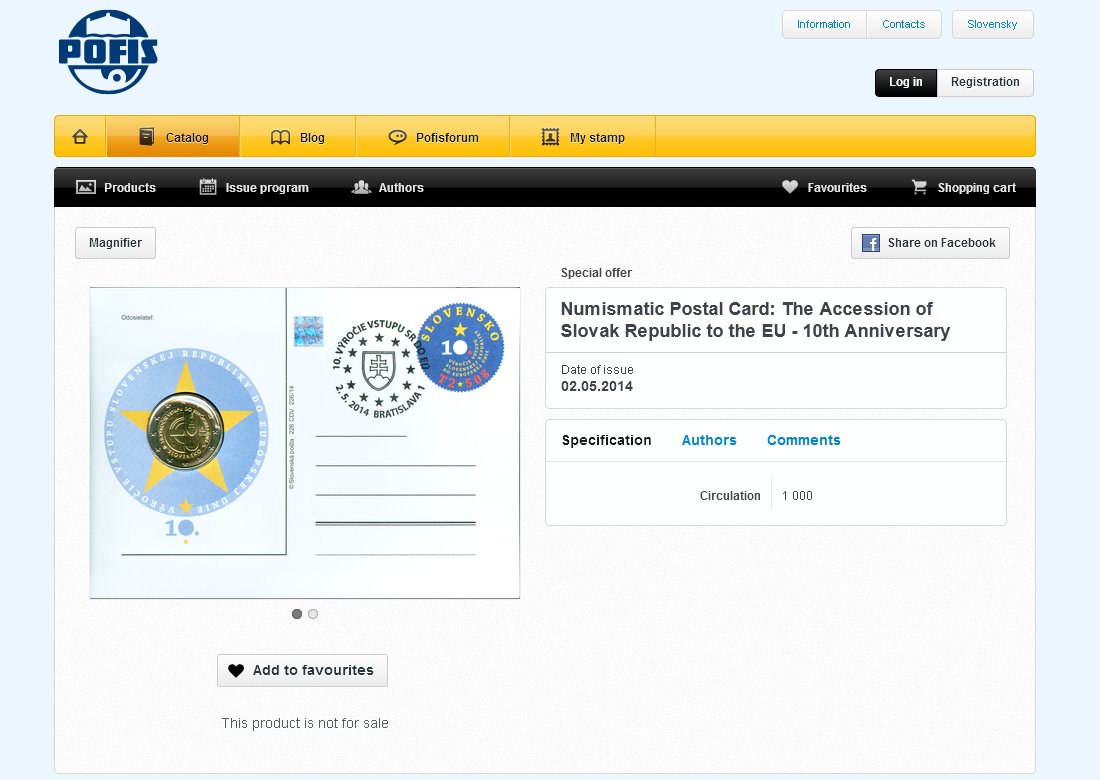Click the Pofisforum speech bubble icon

397,137
